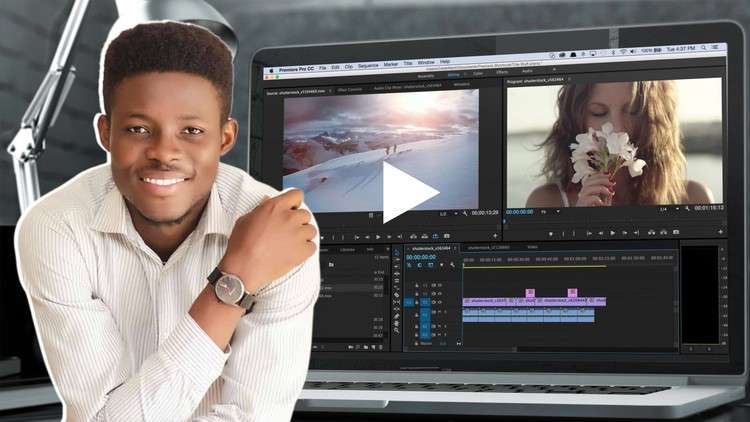Go to In point in Program monitor
Image resolution: width=750 pixels, height=422 pixels.
coord(590,233)
